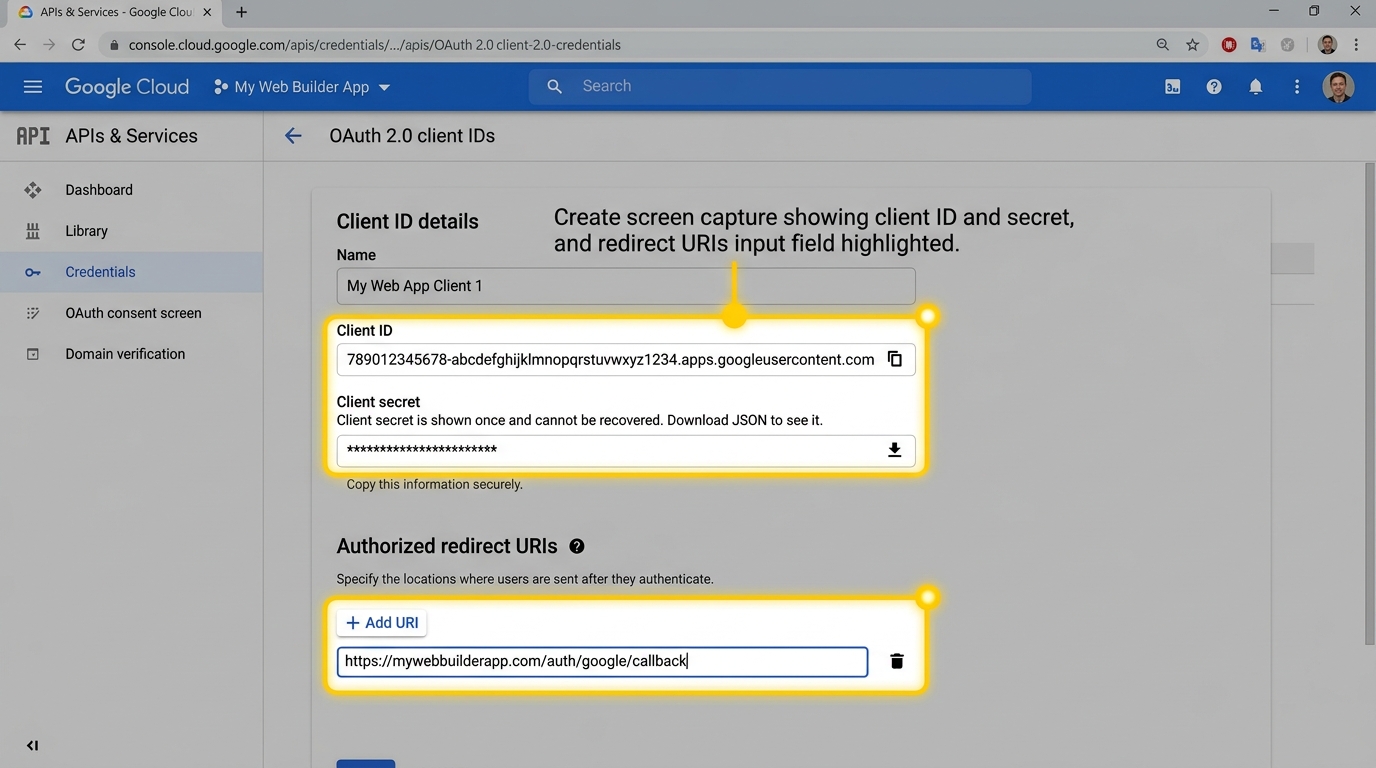Image resolution: width=1376 pixels, height=768 pixels.
Task: Open the more options menu in the blue header
Action: coord(1297,87)
